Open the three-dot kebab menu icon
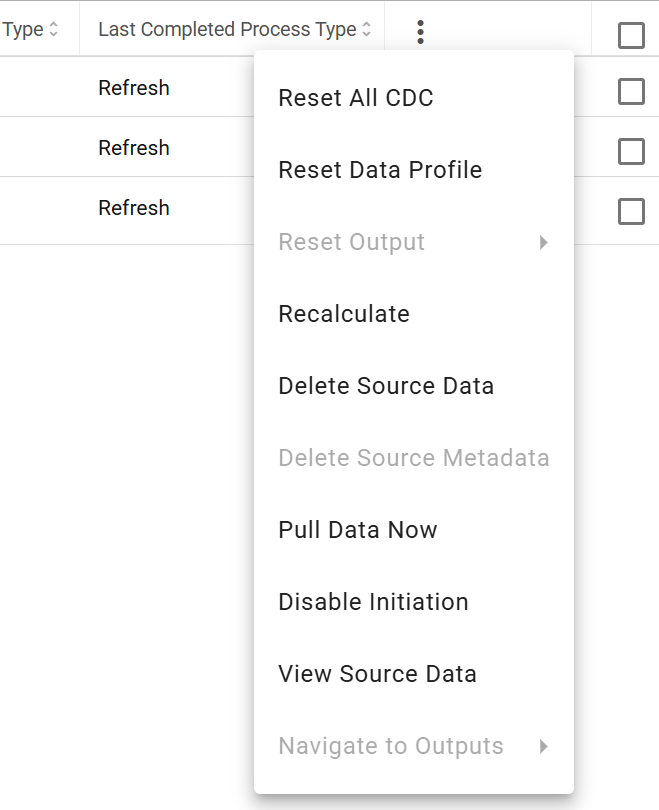Viewport: 659px width, 810px height. [x=420, y=32]
